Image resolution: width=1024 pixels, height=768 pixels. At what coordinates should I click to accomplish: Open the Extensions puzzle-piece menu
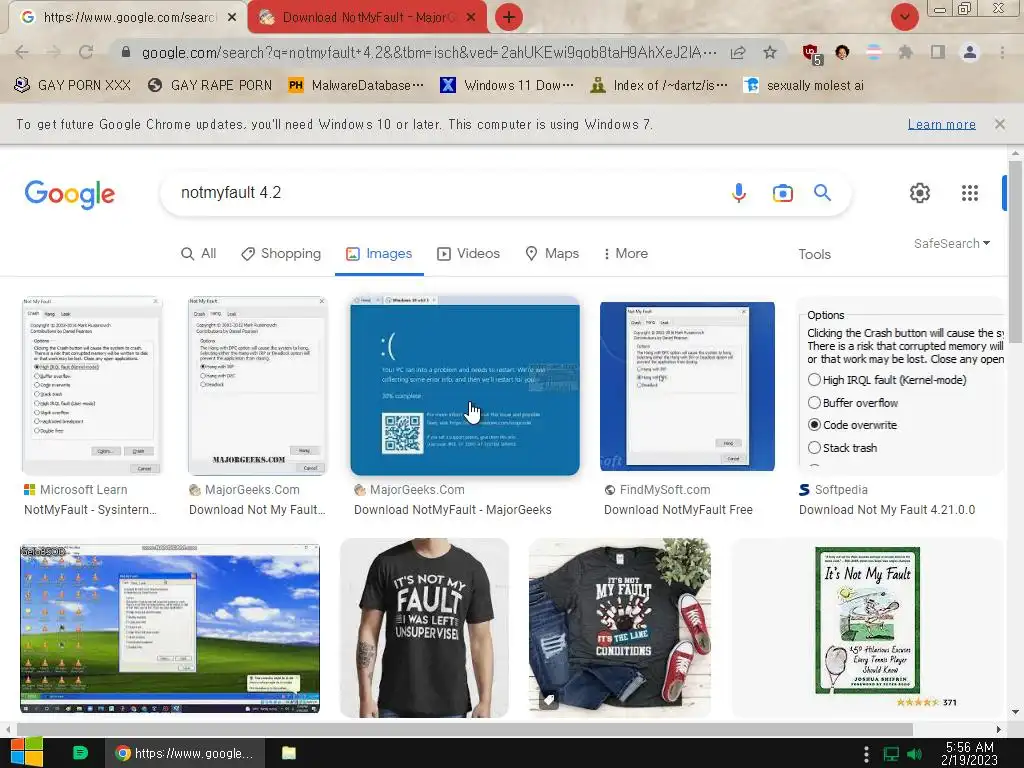(x=905, y=52)
